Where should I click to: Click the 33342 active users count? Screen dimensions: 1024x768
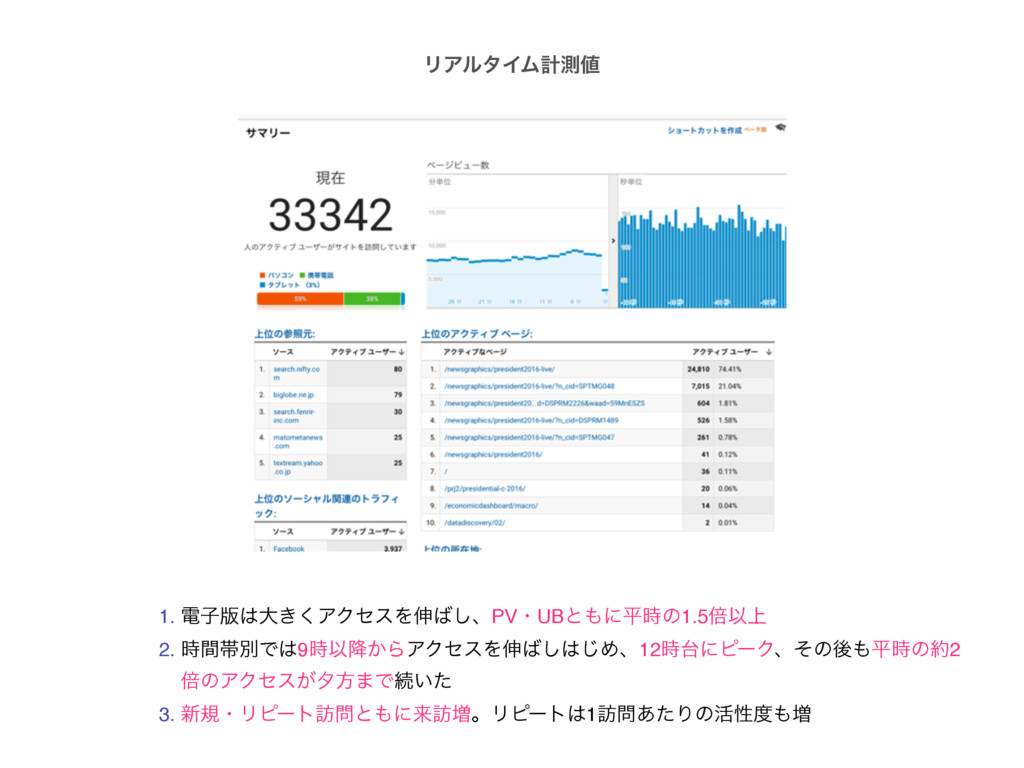pyautogui.click(x=330, y=216)
